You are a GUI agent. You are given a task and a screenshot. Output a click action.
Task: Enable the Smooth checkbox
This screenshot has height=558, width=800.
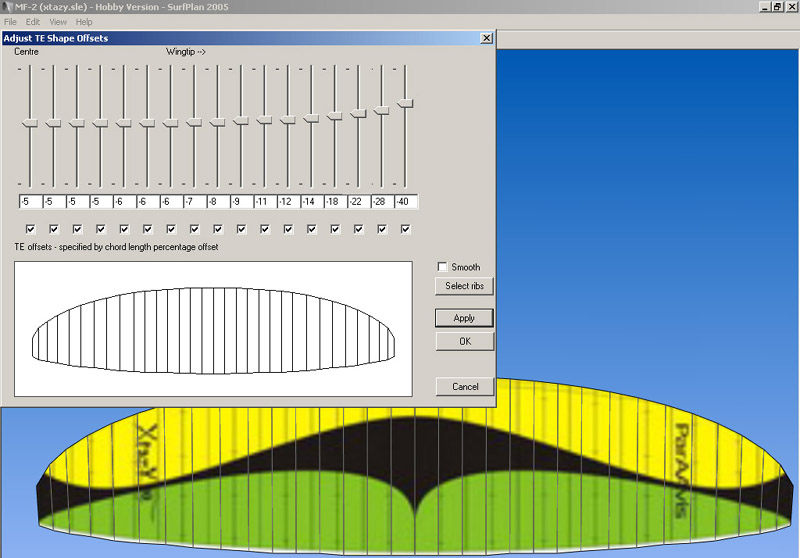pyautogui.click(x=443, y=267)
